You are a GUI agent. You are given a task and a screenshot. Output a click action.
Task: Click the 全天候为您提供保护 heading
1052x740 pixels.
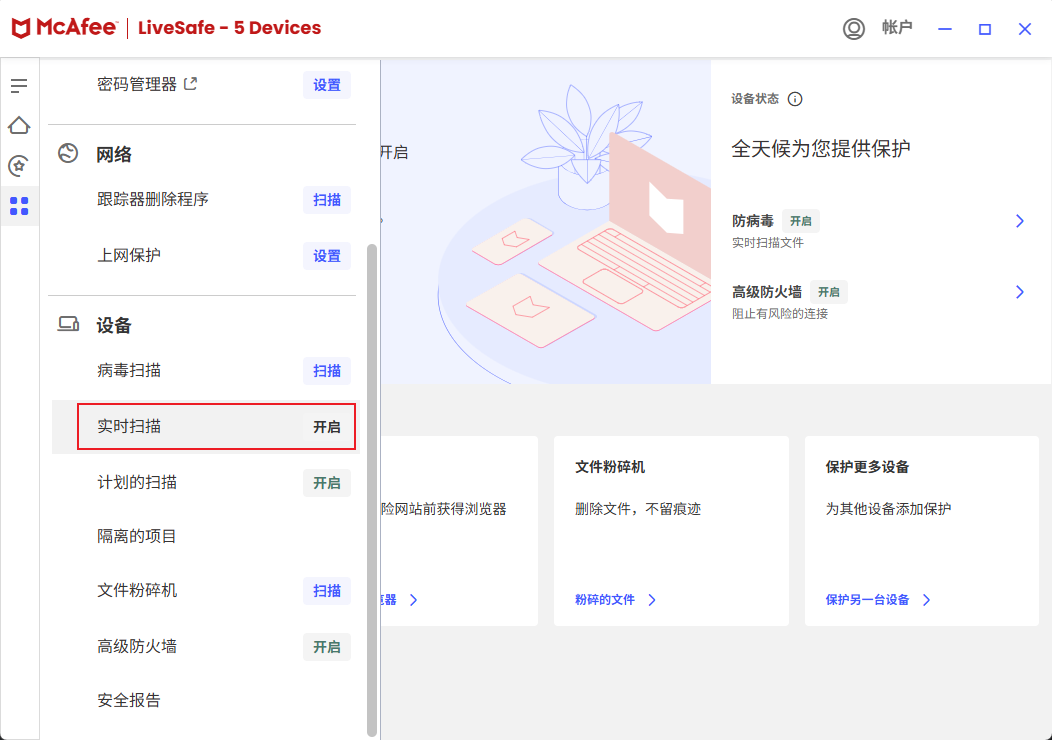(x=821, y=148)
